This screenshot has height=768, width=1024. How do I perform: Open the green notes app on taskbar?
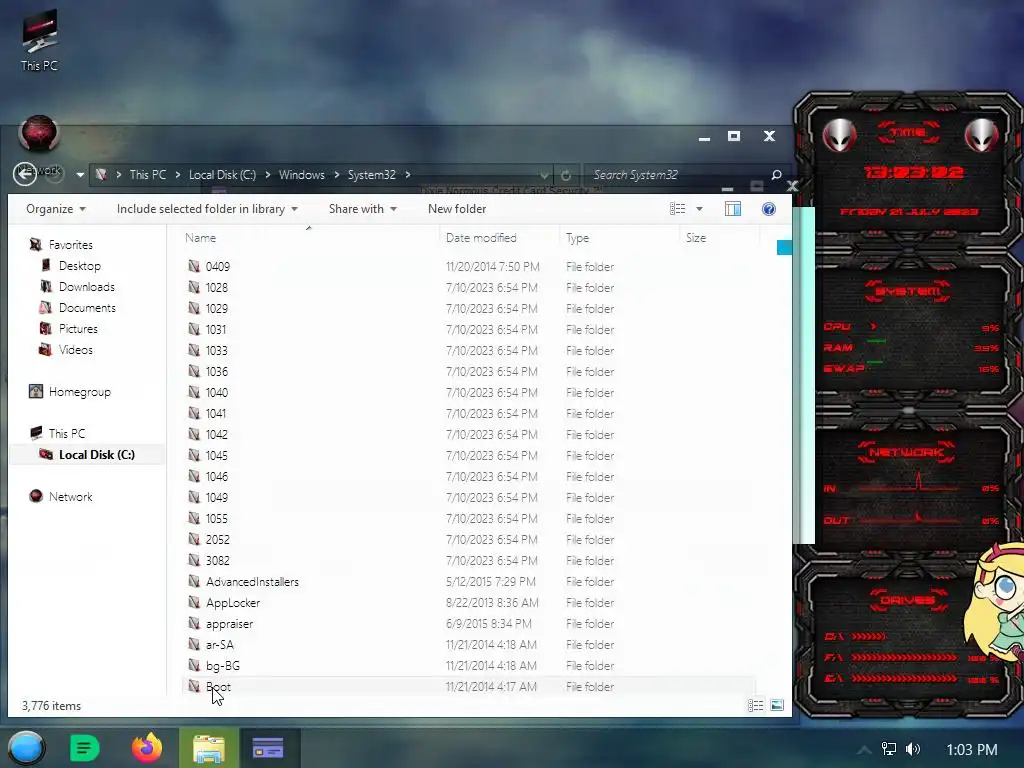click(x=84, y=748)
